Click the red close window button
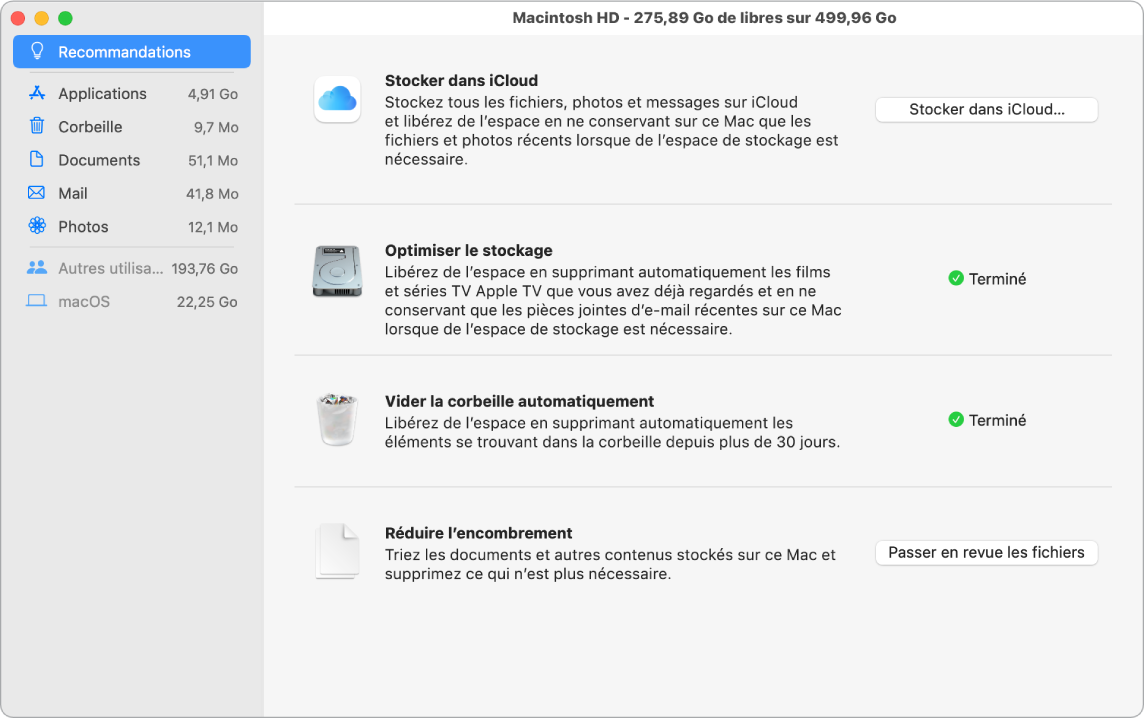 click(18, 18)
